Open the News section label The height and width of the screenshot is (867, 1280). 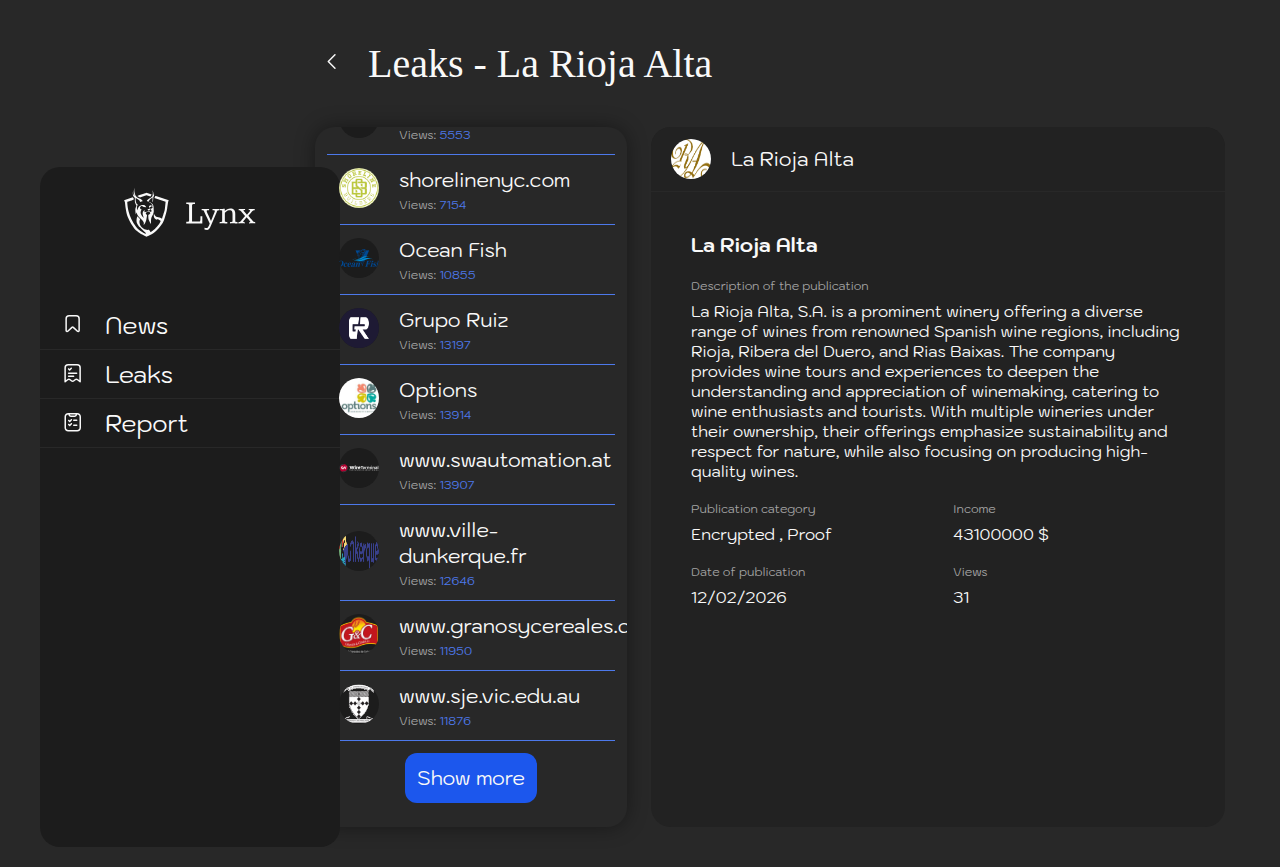(x=136, y=326)
